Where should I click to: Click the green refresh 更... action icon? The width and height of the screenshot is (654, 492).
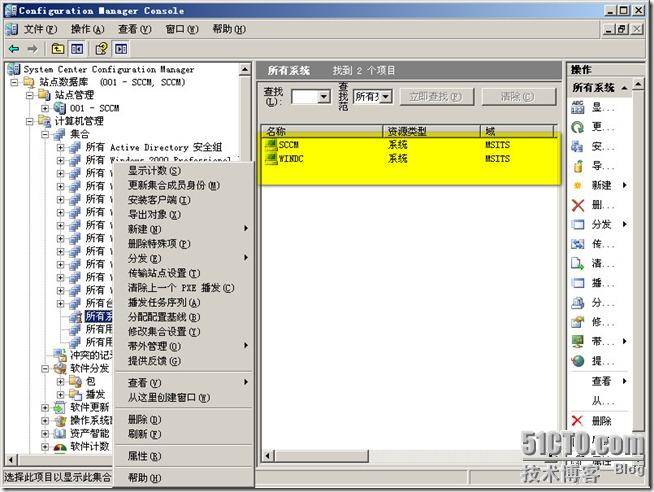pos(578,127)
